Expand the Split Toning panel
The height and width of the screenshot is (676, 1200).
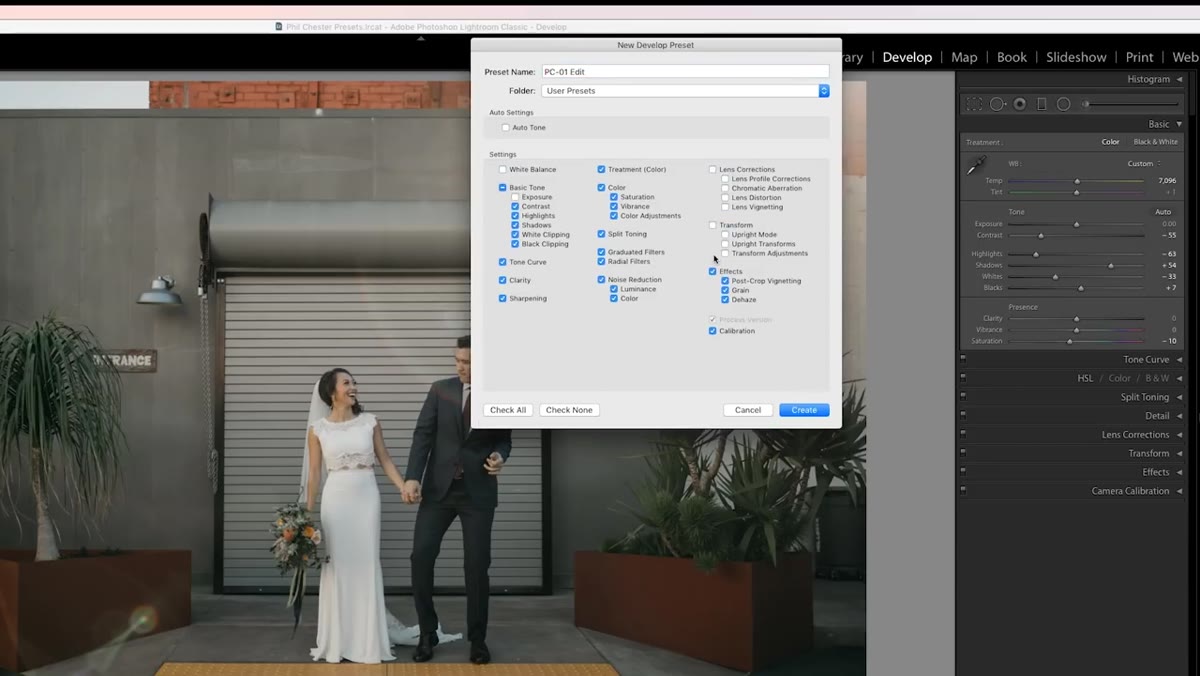pyautogui.click(x=1180, y=397)
